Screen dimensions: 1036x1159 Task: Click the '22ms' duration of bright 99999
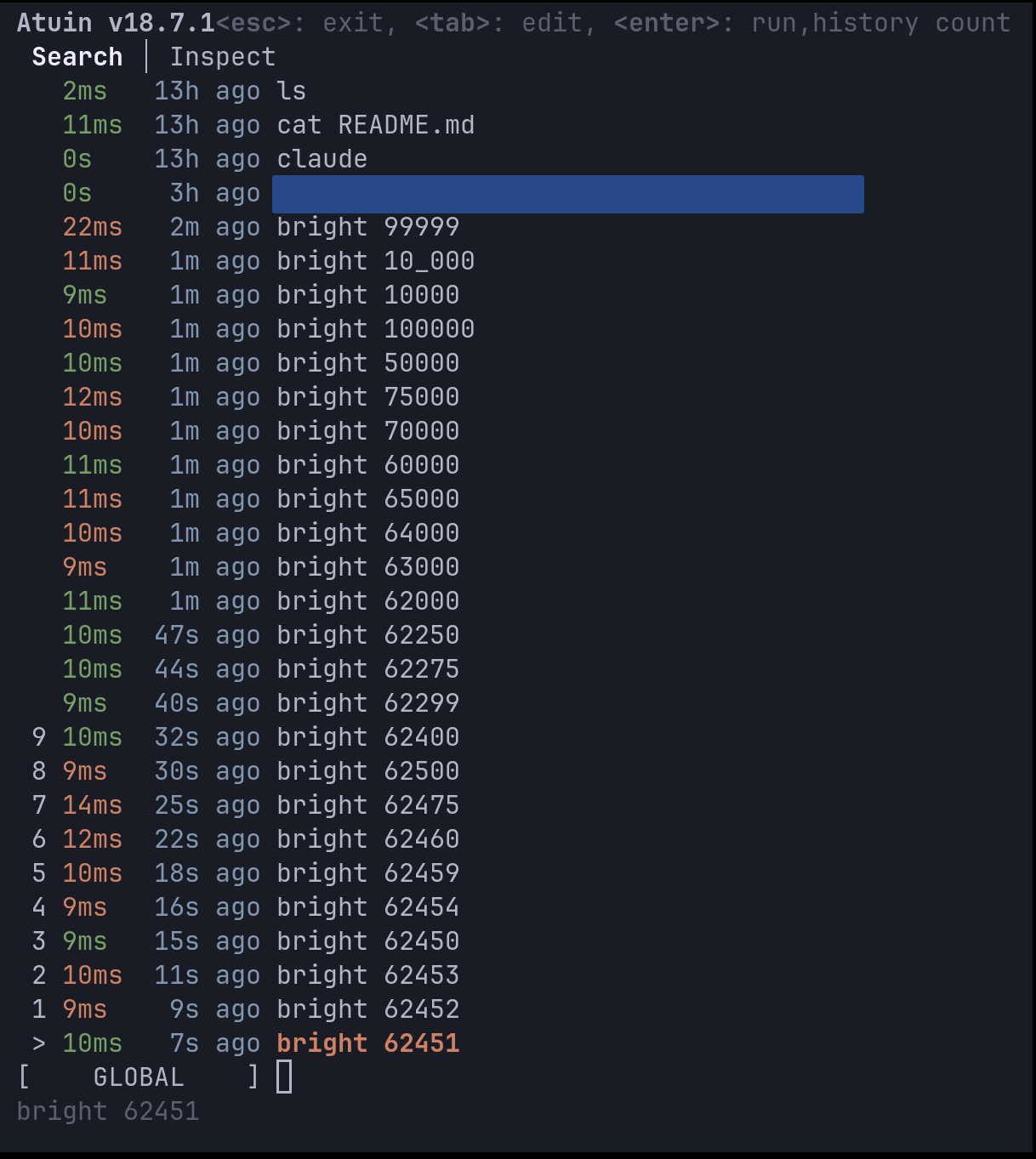pos(92,226)
